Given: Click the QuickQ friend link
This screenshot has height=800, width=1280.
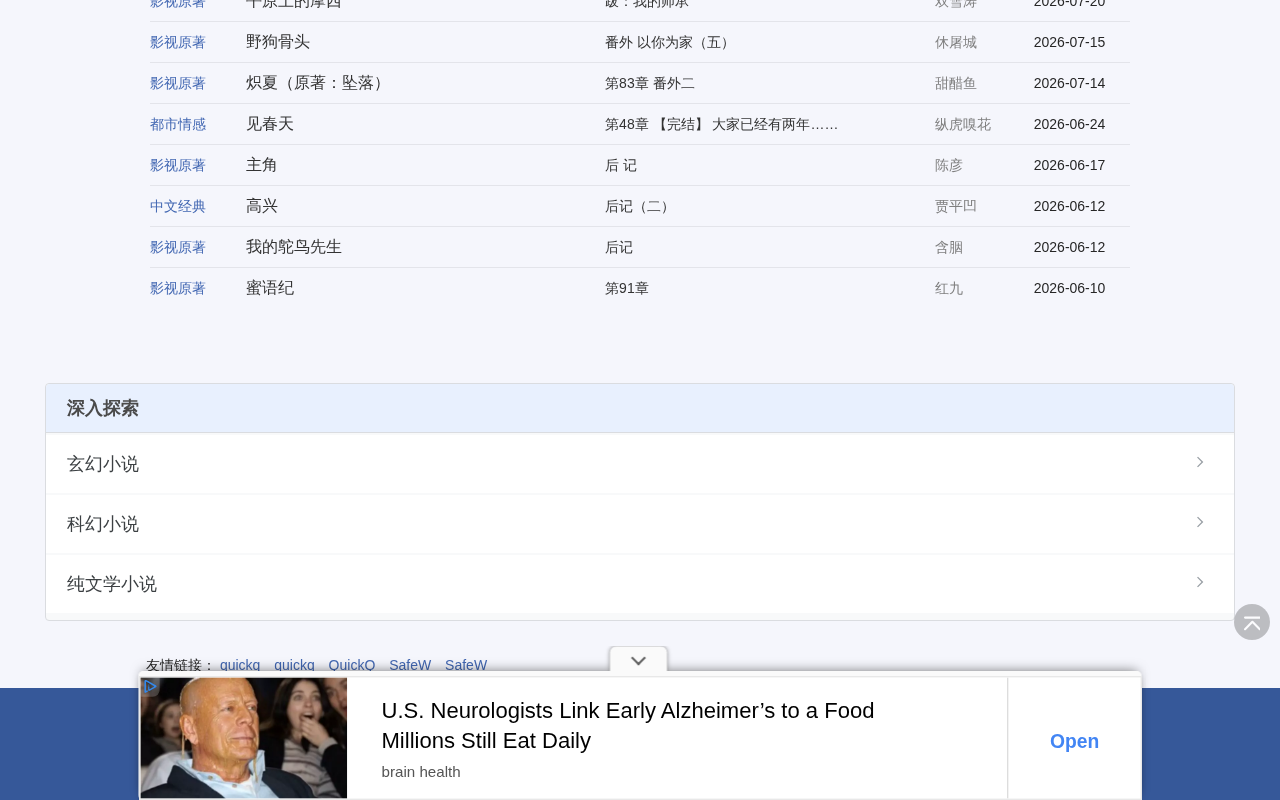Looking at the screenshot, I should coord(352,665).
